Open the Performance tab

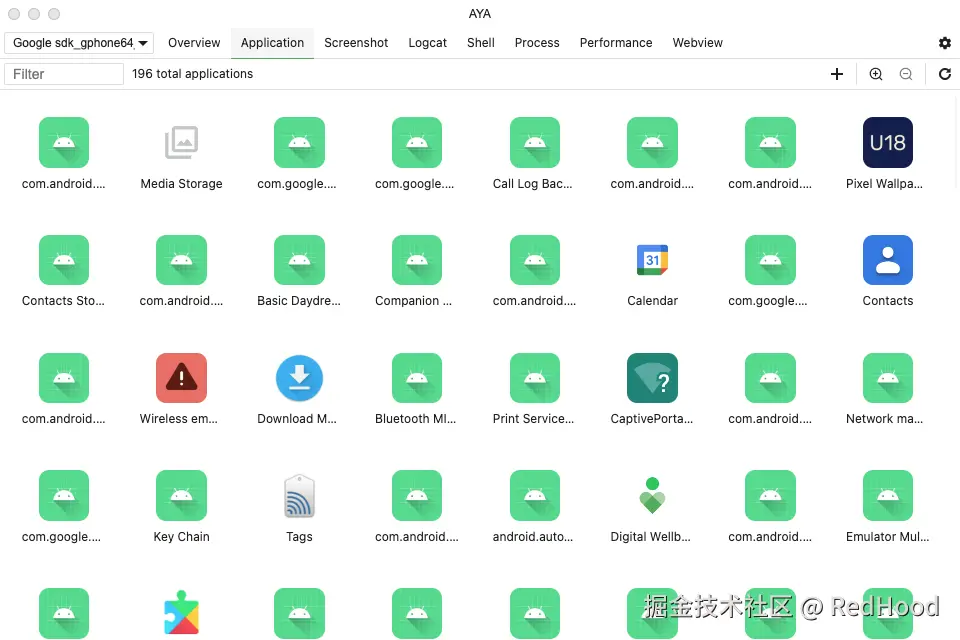(x=616, y=43)
